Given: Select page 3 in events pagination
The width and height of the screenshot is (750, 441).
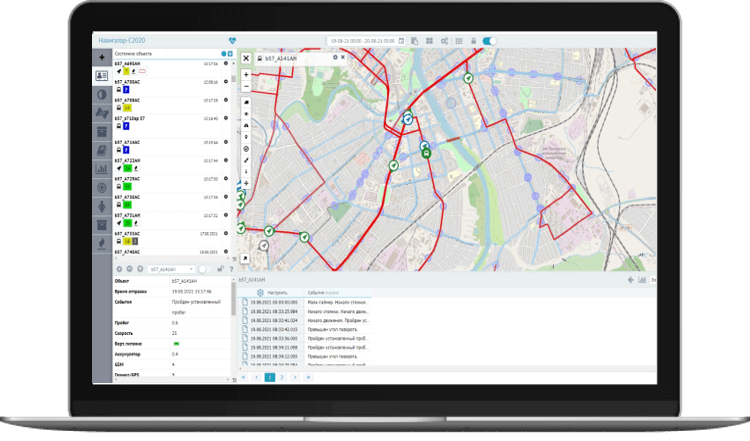Looking at the screenshot, I should pyautogui.click(x=295, y=377).
